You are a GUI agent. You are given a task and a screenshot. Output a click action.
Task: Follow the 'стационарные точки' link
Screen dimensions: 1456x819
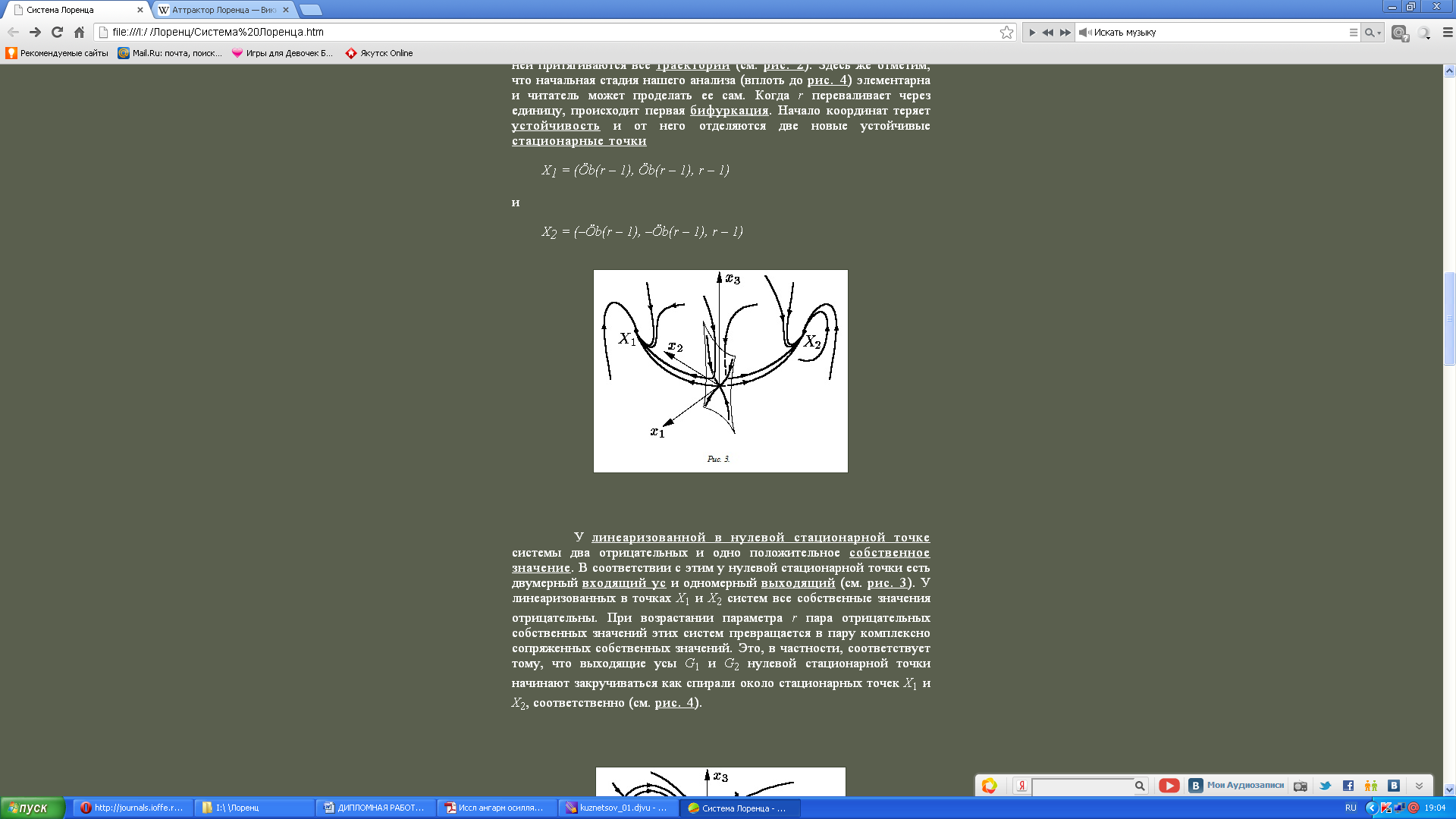point(579,141)
